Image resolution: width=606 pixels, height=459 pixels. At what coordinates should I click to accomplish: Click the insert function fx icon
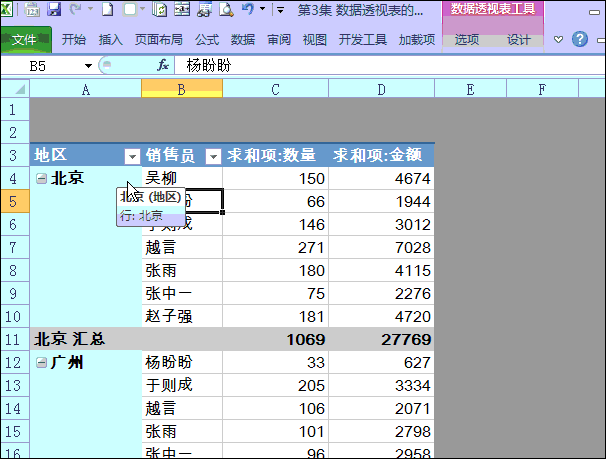pyautogui.click(x=163, y=65)
